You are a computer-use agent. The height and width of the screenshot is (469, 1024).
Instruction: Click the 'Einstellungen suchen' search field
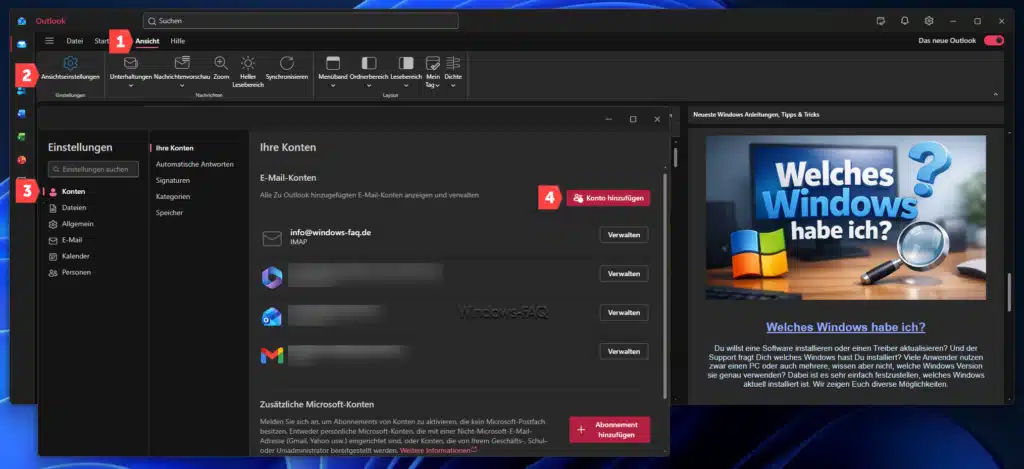click(94, 170)
